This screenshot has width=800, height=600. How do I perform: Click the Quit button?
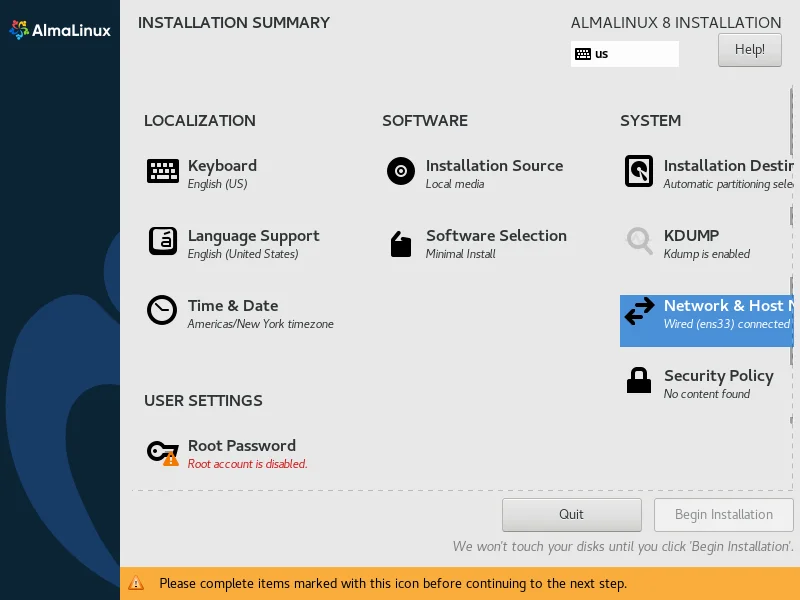coord(571,514)
